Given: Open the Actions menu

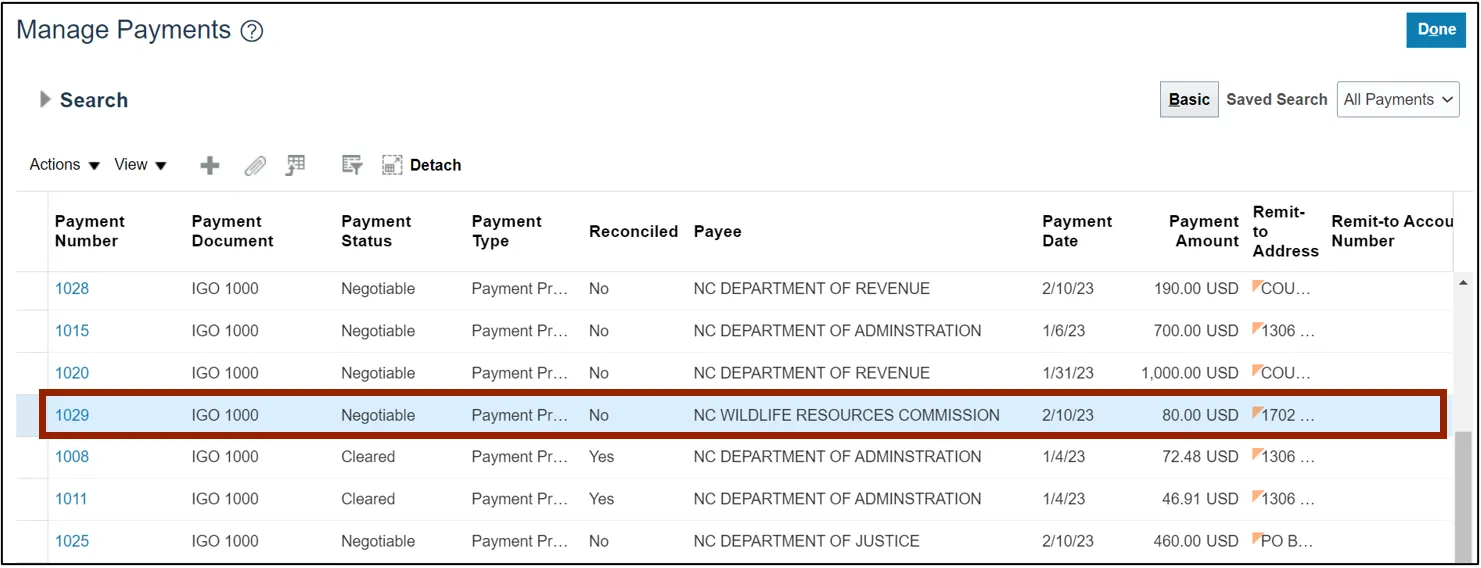Looking at the screenshot, I should click(65, 165).
